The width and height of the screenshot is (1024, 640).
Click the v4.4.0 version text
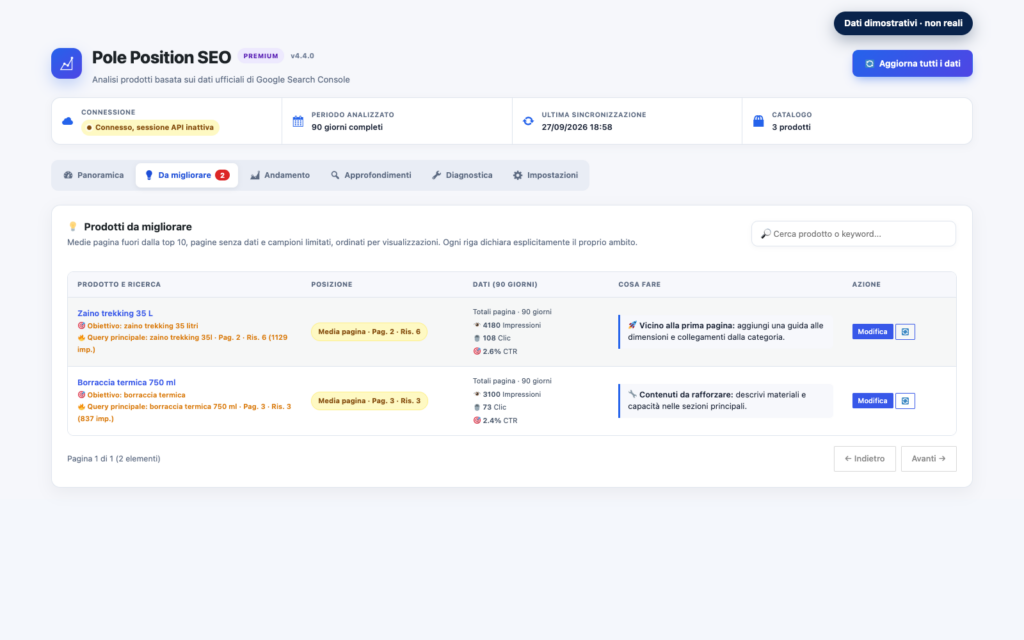(x=302, y=56)
